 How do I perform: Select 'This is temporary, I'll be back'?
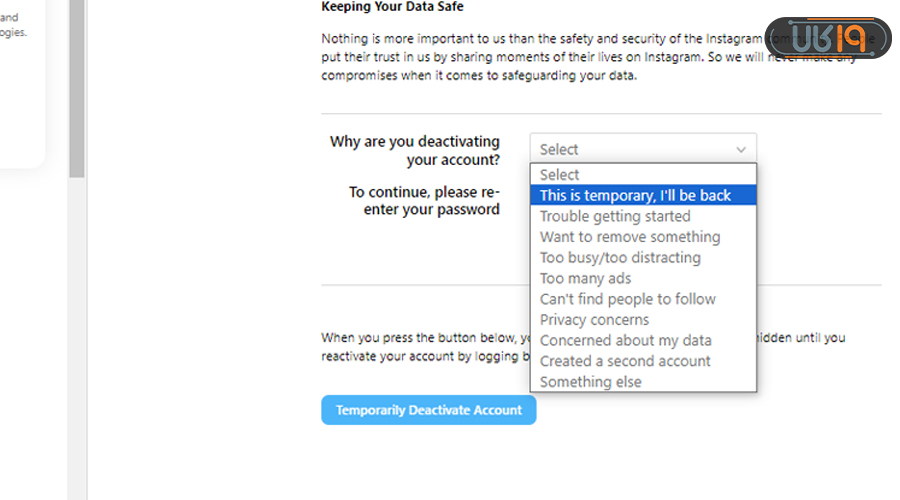(636, 196)
